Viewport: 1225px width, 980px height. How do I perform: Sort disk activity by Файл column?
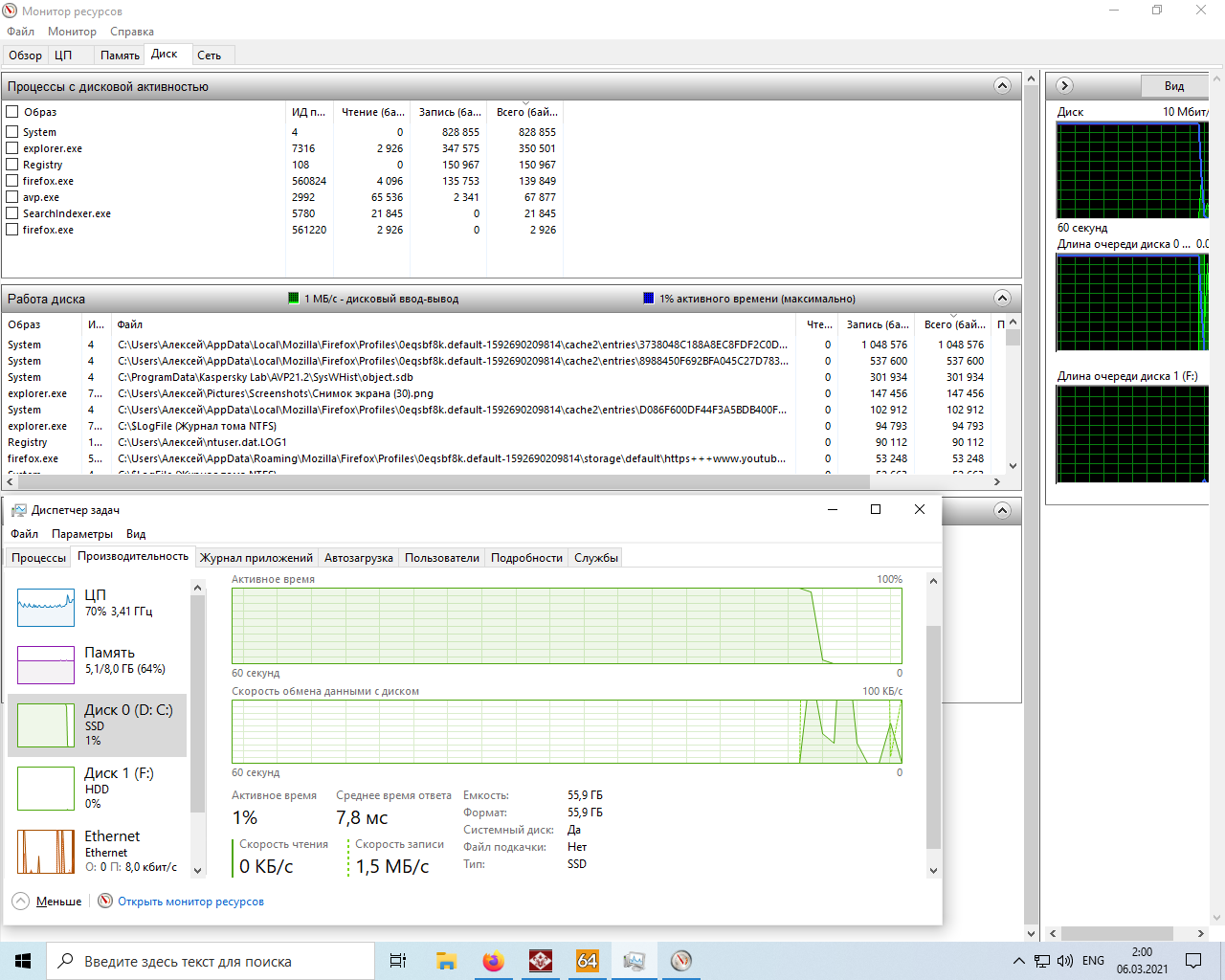point(455,324)
